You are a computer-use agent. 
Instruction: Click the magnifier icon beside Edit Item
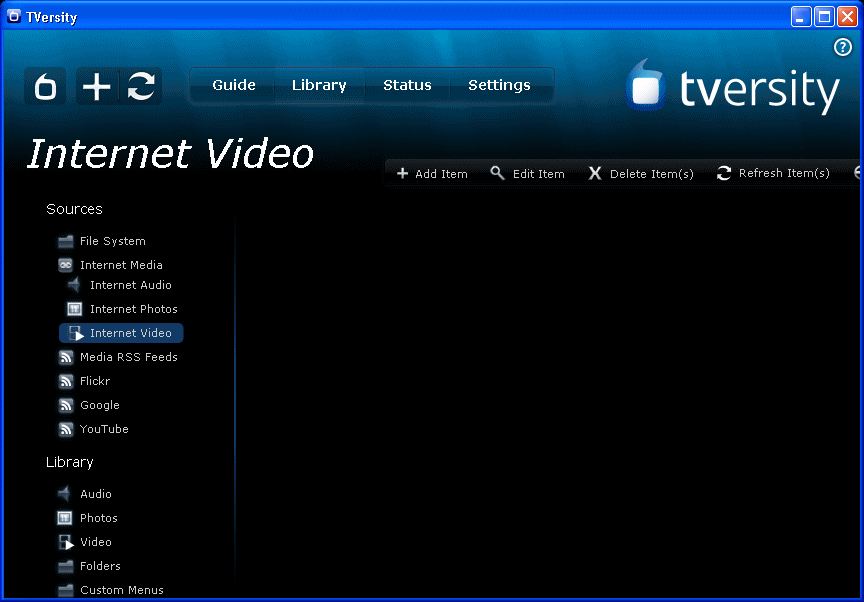coord(497,173)
